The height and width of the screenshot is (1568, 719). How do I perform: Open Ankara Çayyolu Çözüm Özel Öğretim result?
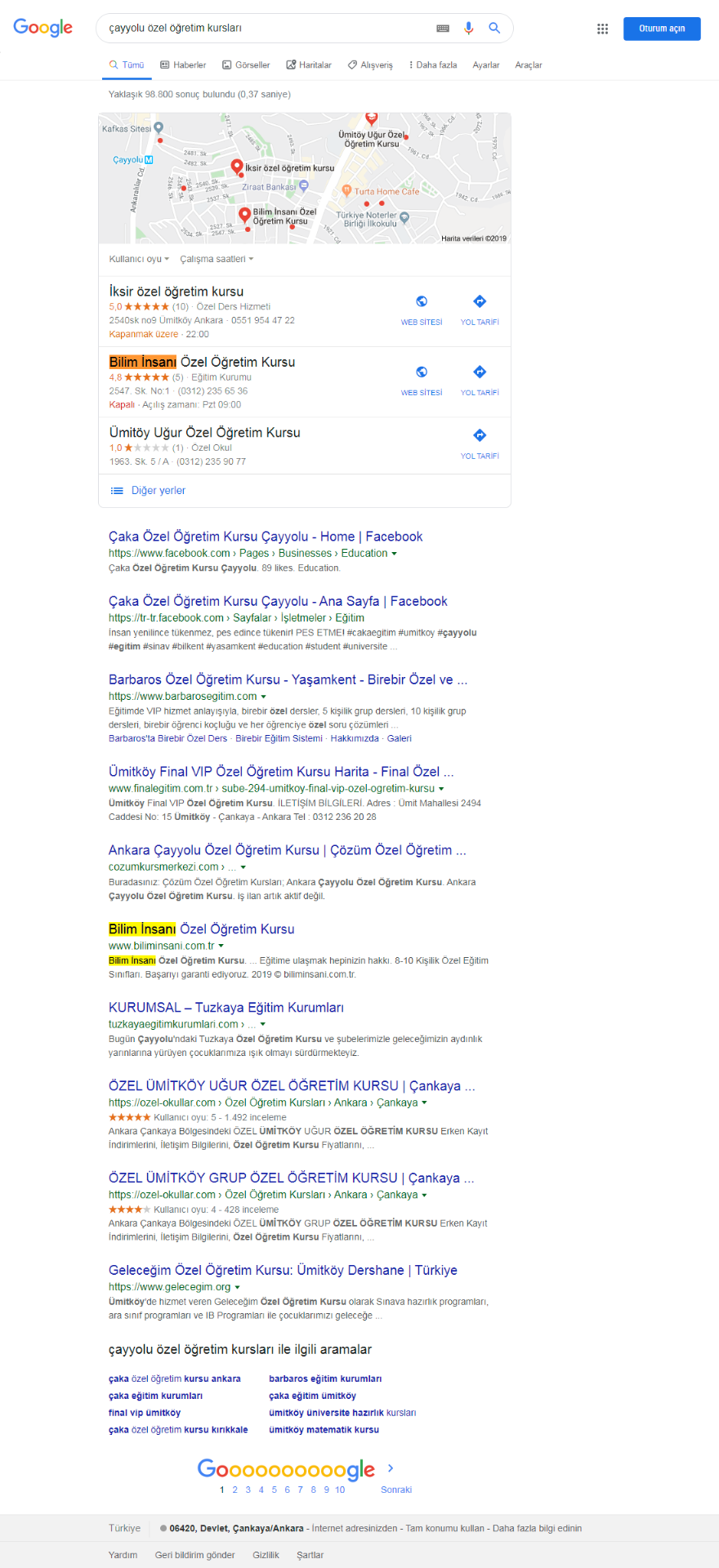click(288, 850)
